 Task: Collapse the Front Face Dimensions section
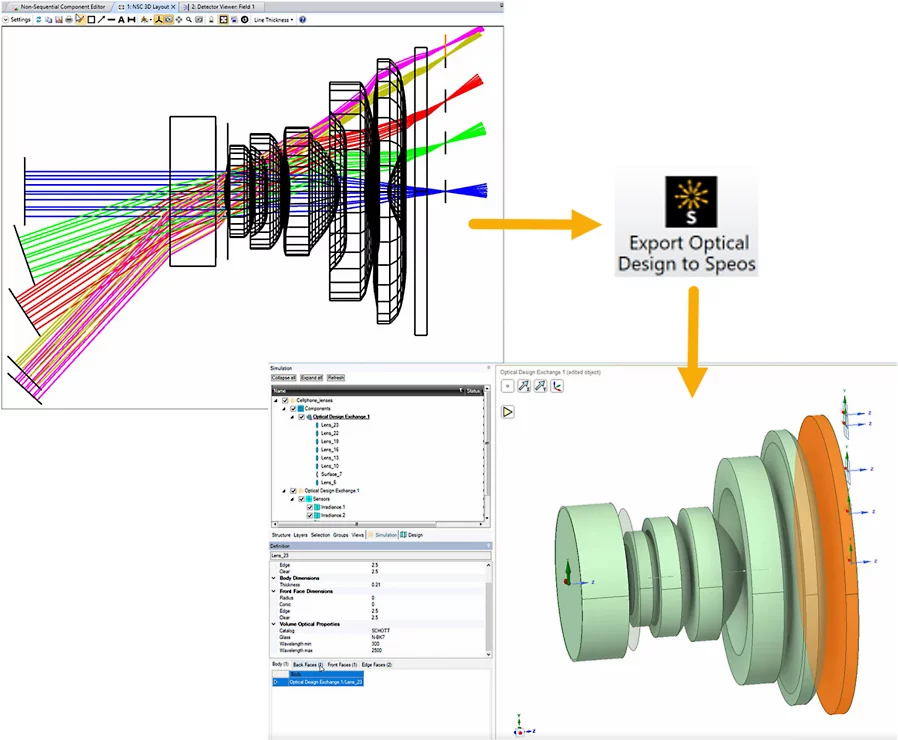point(274,591)
